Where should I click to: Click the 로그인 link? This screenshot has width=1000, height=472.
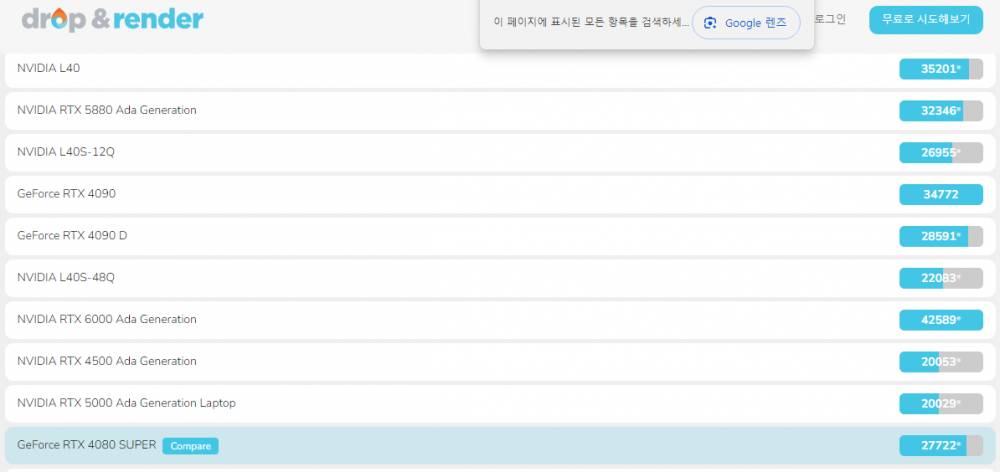tap(830, 19)
